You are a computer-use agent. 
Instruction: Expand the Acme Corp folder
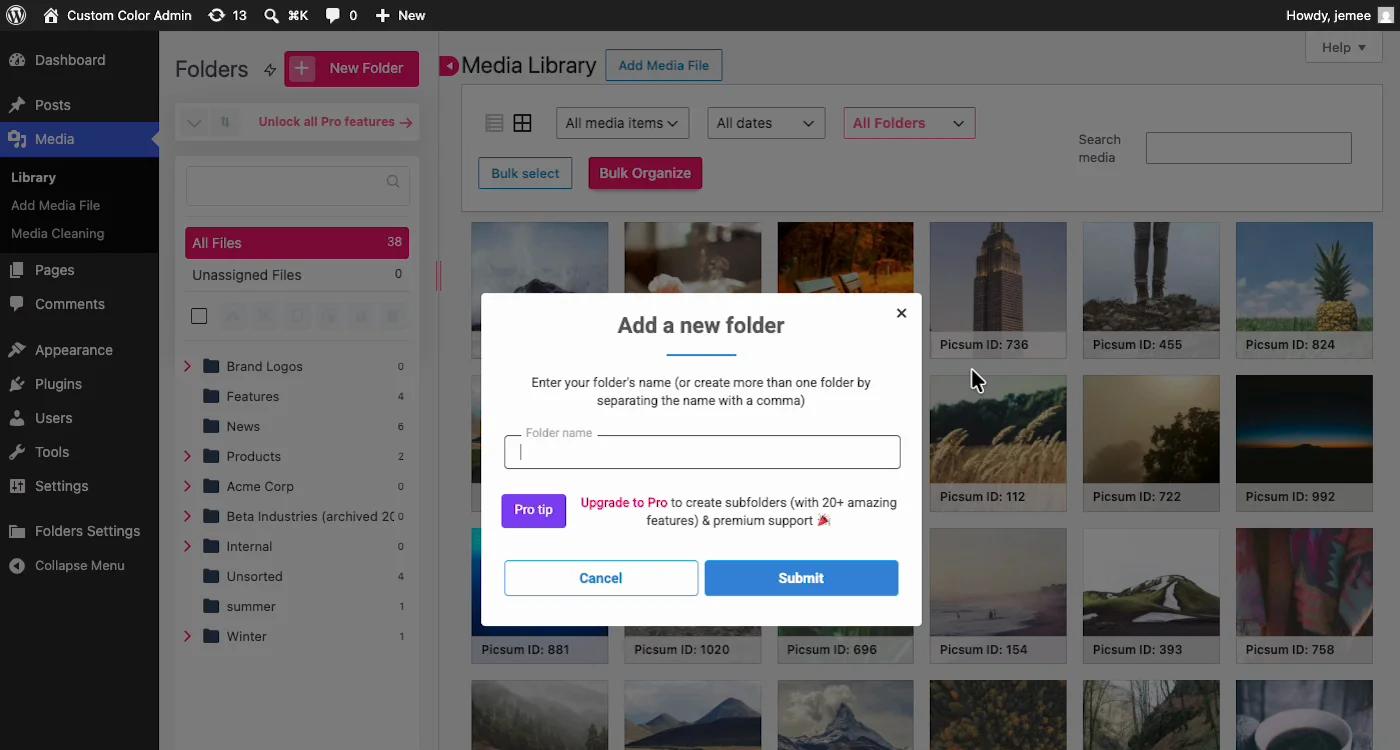coord(187,487)
